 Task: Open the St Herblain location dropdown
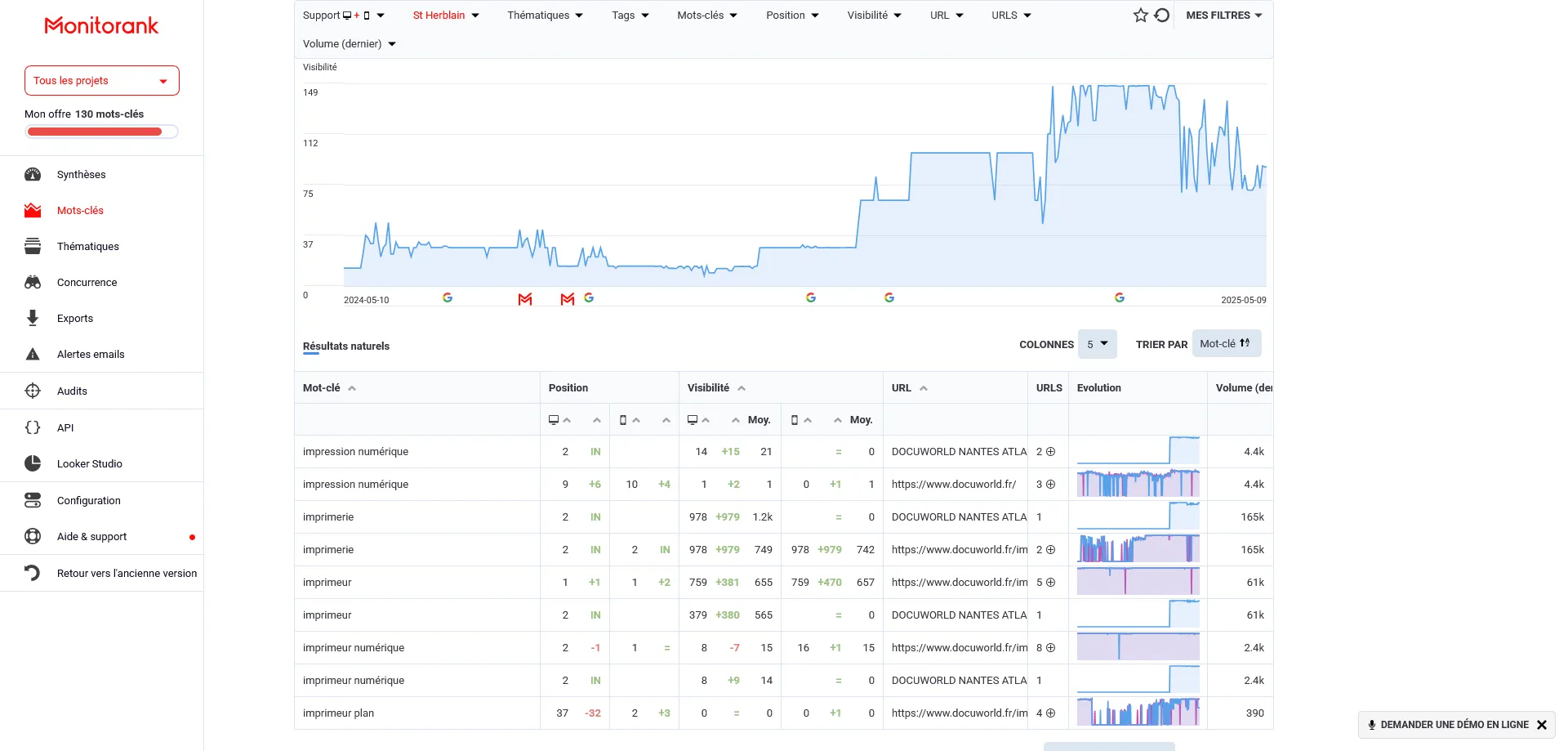point(446,15)
